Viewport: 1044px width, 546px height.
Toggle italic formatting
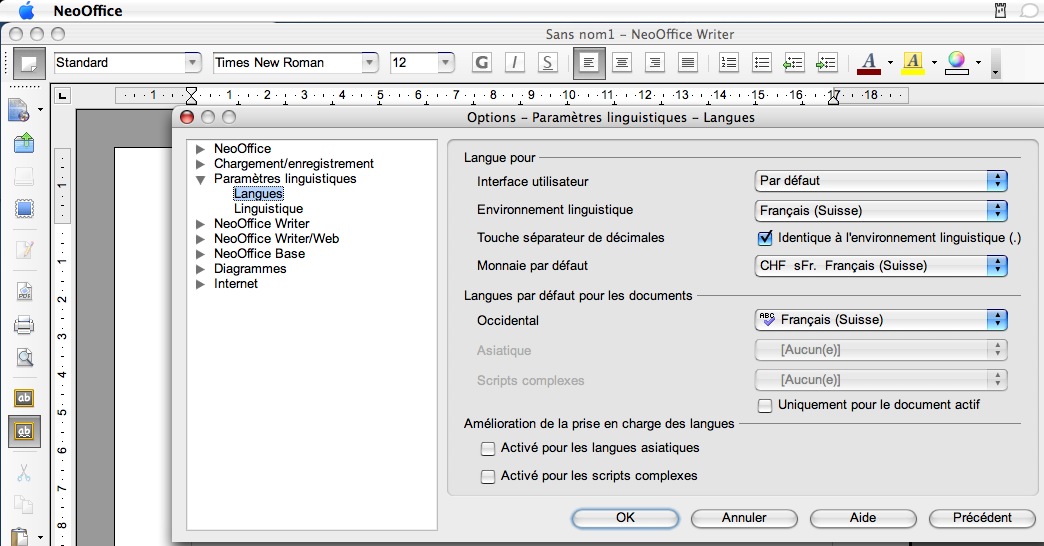coord(514,63)
